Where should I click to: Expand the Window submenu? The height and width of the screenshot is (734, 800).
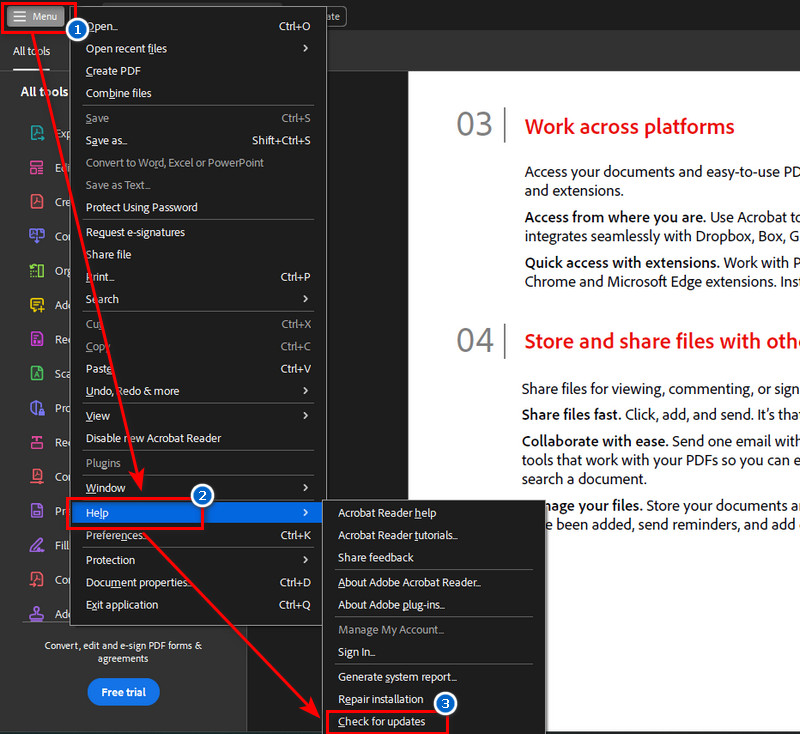[198, 488]
